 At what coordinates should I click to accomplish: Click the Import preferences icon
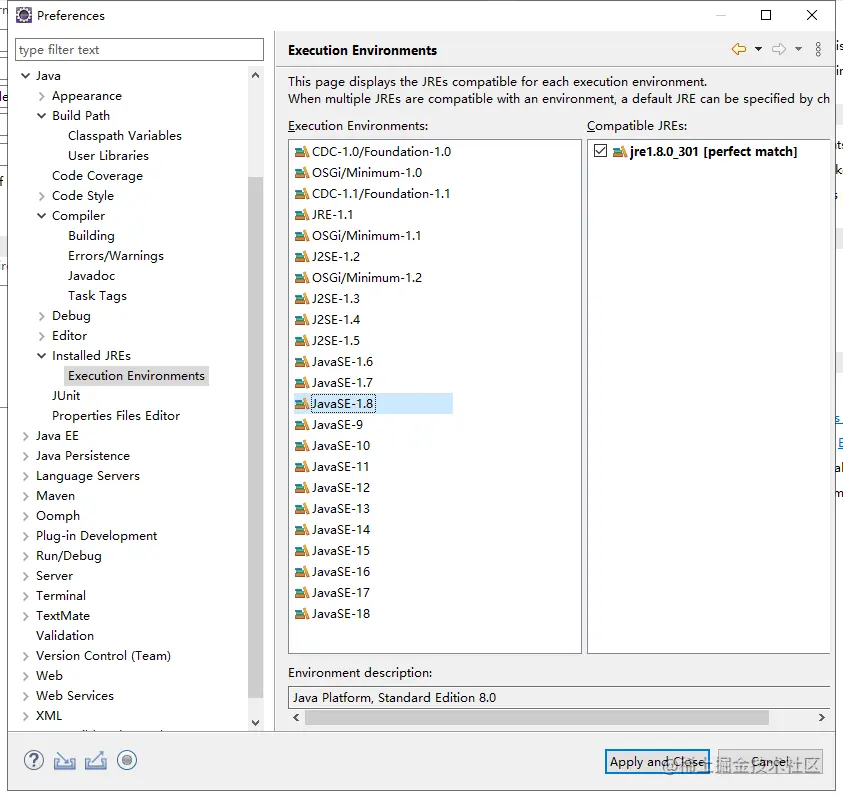(65, 761)
